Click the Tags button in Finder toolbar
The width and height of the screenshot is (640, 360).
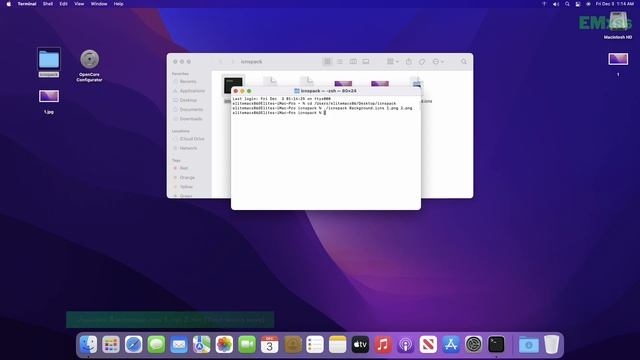pos(422,61)
